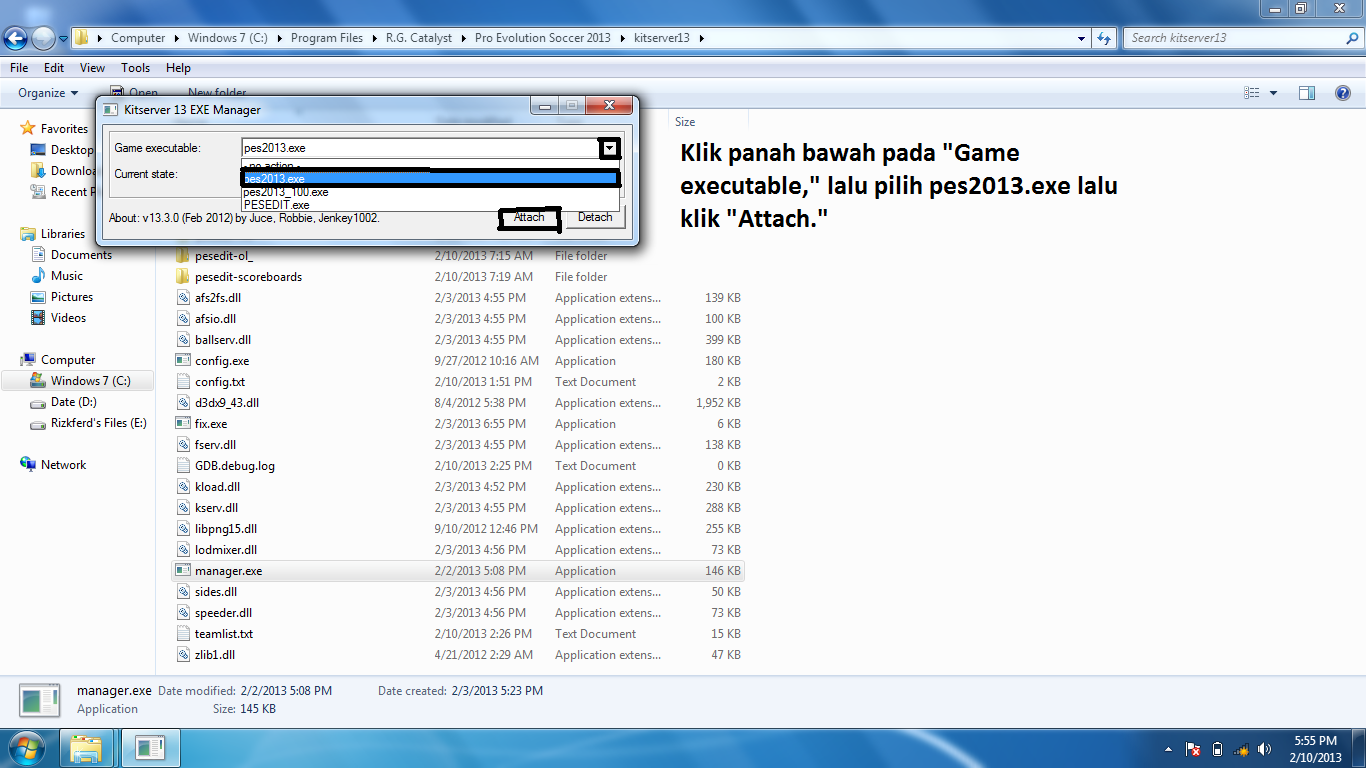Image resolution: width=1366 pixels, height=768 pixels.
Task: Select Favorites in navigation pane
Action: pos(64,129)
